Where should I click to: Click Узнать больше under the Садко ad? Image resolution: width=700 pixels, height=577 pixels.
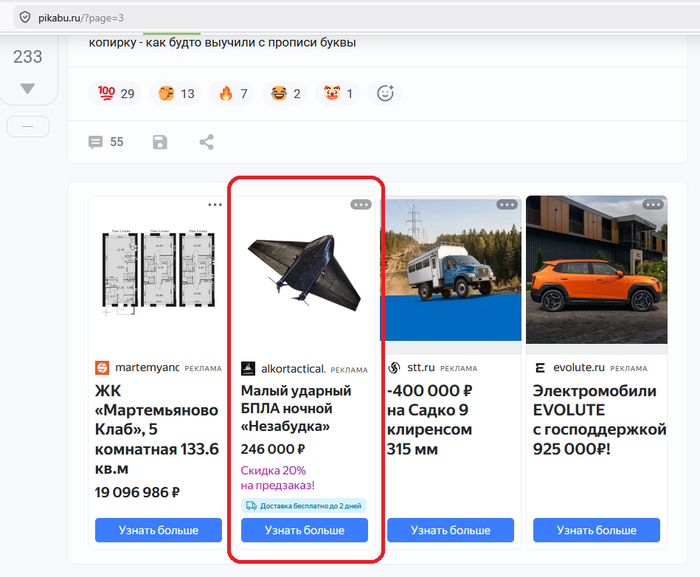tap(450, 530)
